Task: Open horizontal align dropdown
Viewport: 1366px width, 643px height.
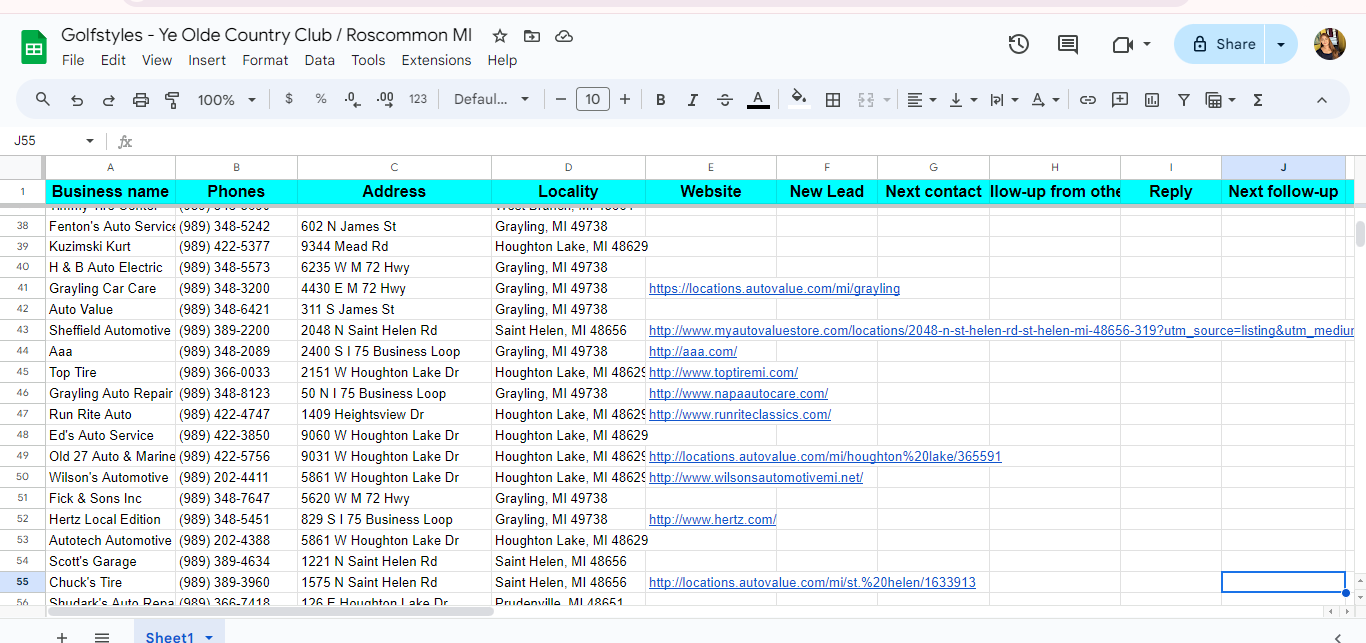Action: pyautogui.click(x=921, y=99)
